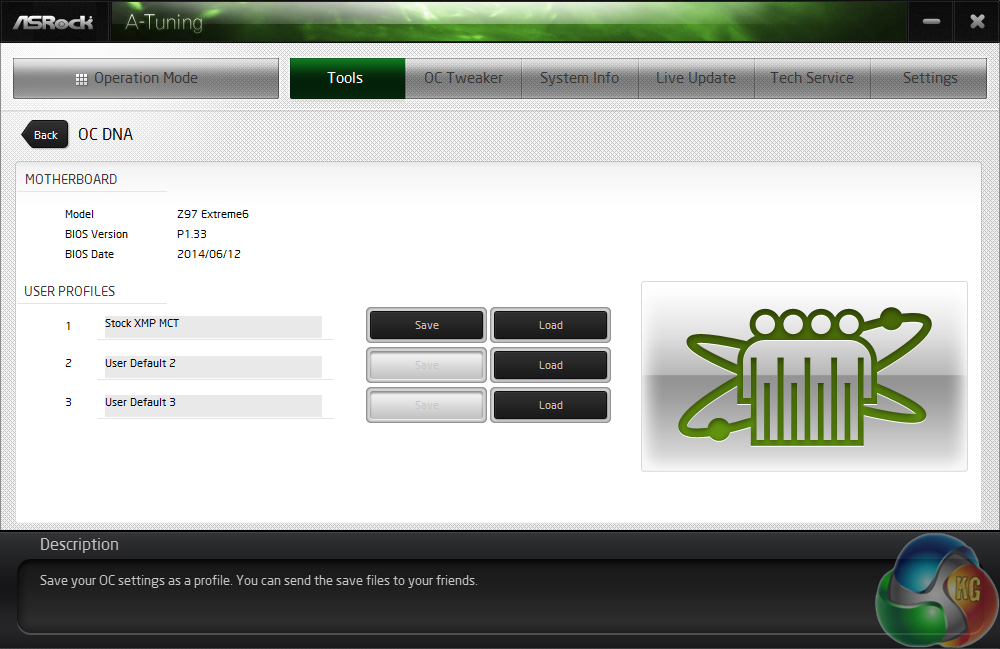Switch to the Tools tab
The height and width of the screenshot is (649, 1000).
(347, 78)
